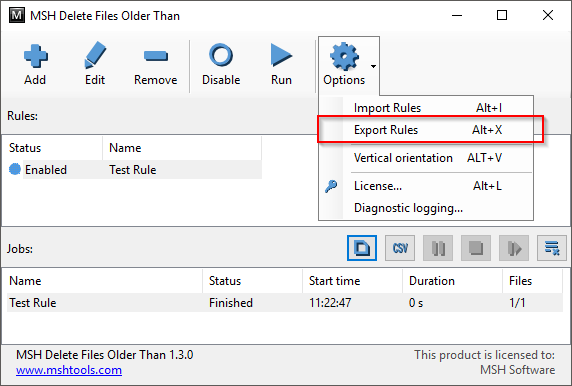Click the Remove minus icon

coord(156,56)
